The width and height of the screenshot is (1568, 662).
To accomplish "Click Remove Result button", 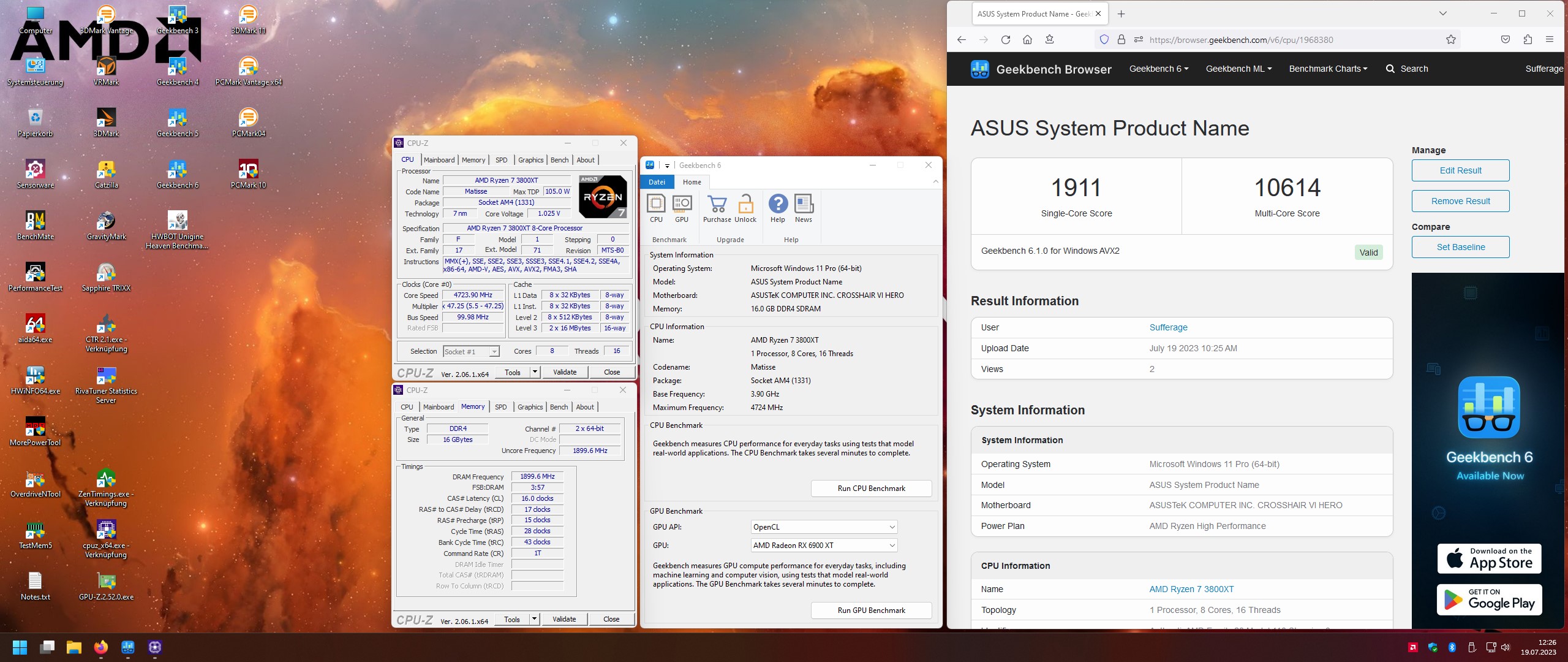I will click(x=1460, y=201).
